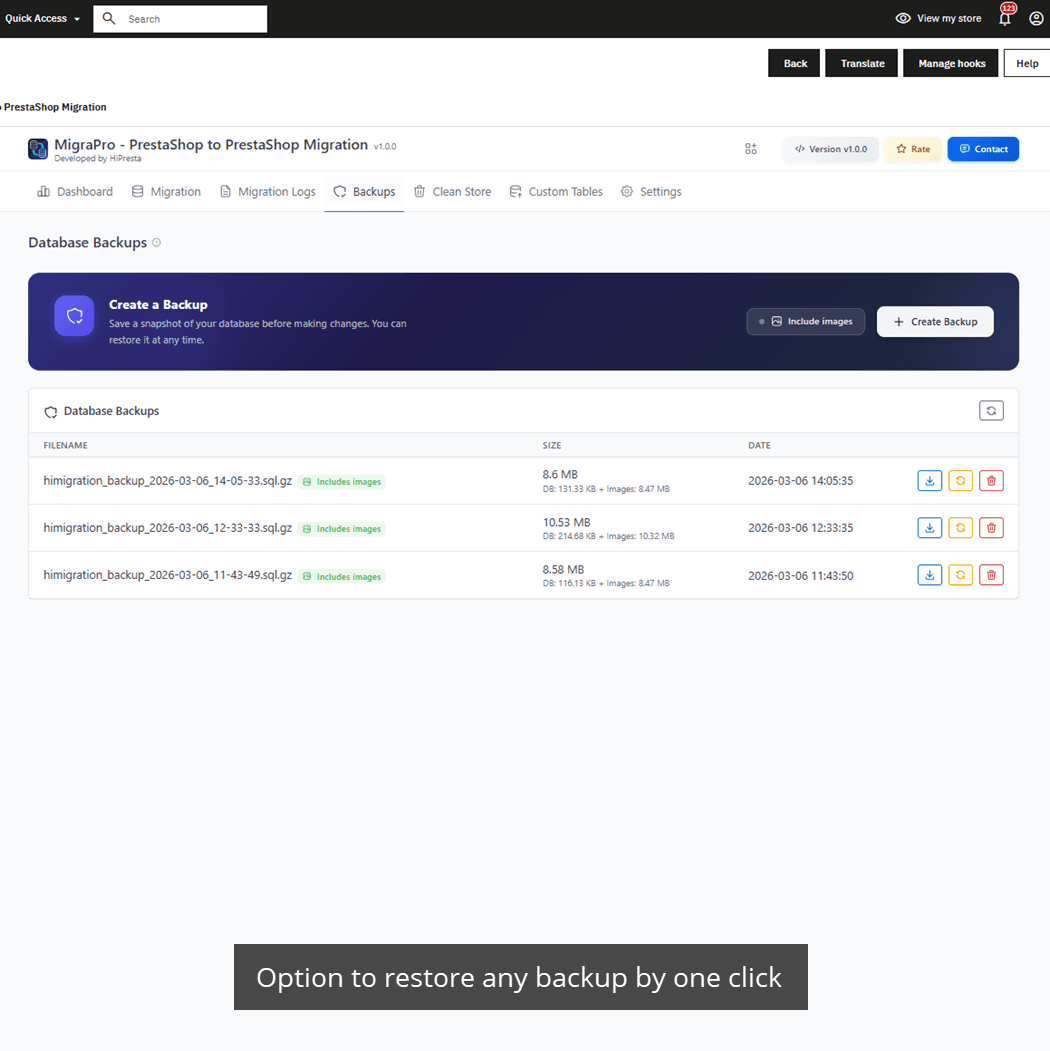Restore the 14-05-33 backup
The width and height of the screenshot is (1050, 1051).
tap(960, 481)
